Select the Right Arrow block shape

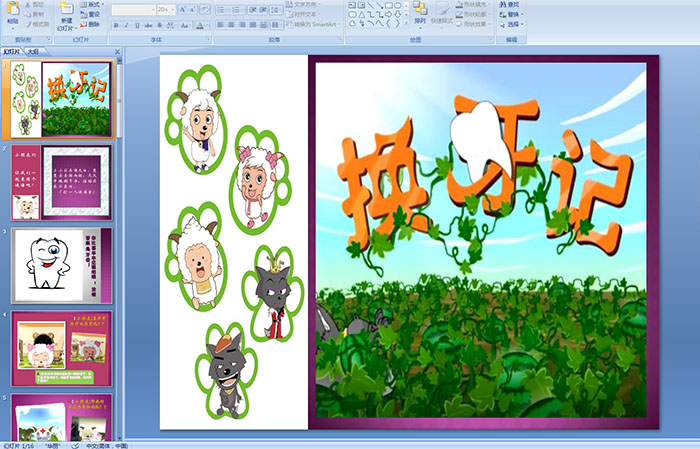pos(388,14)
